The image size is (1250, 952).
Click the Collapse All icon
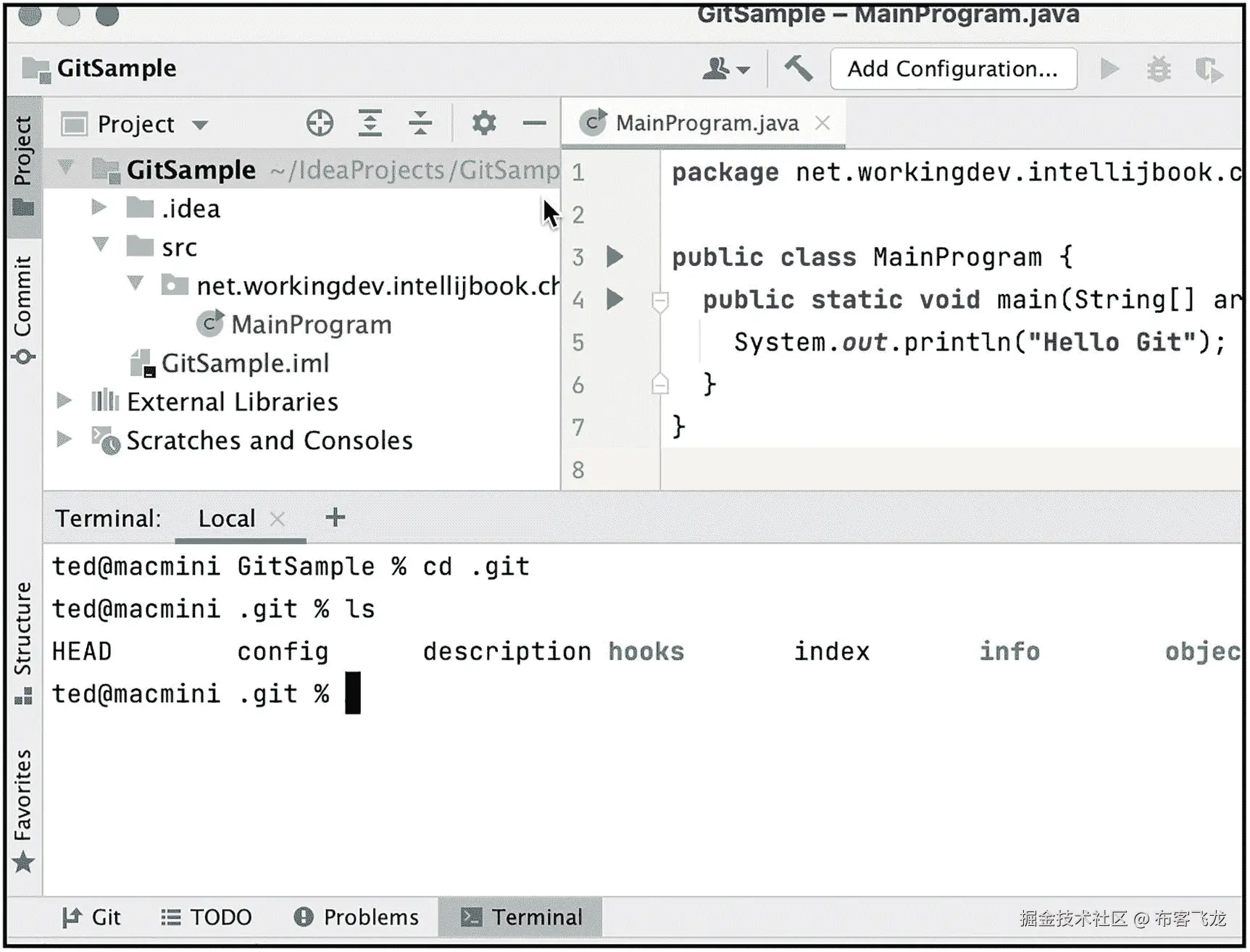click(x=420, y=123)
